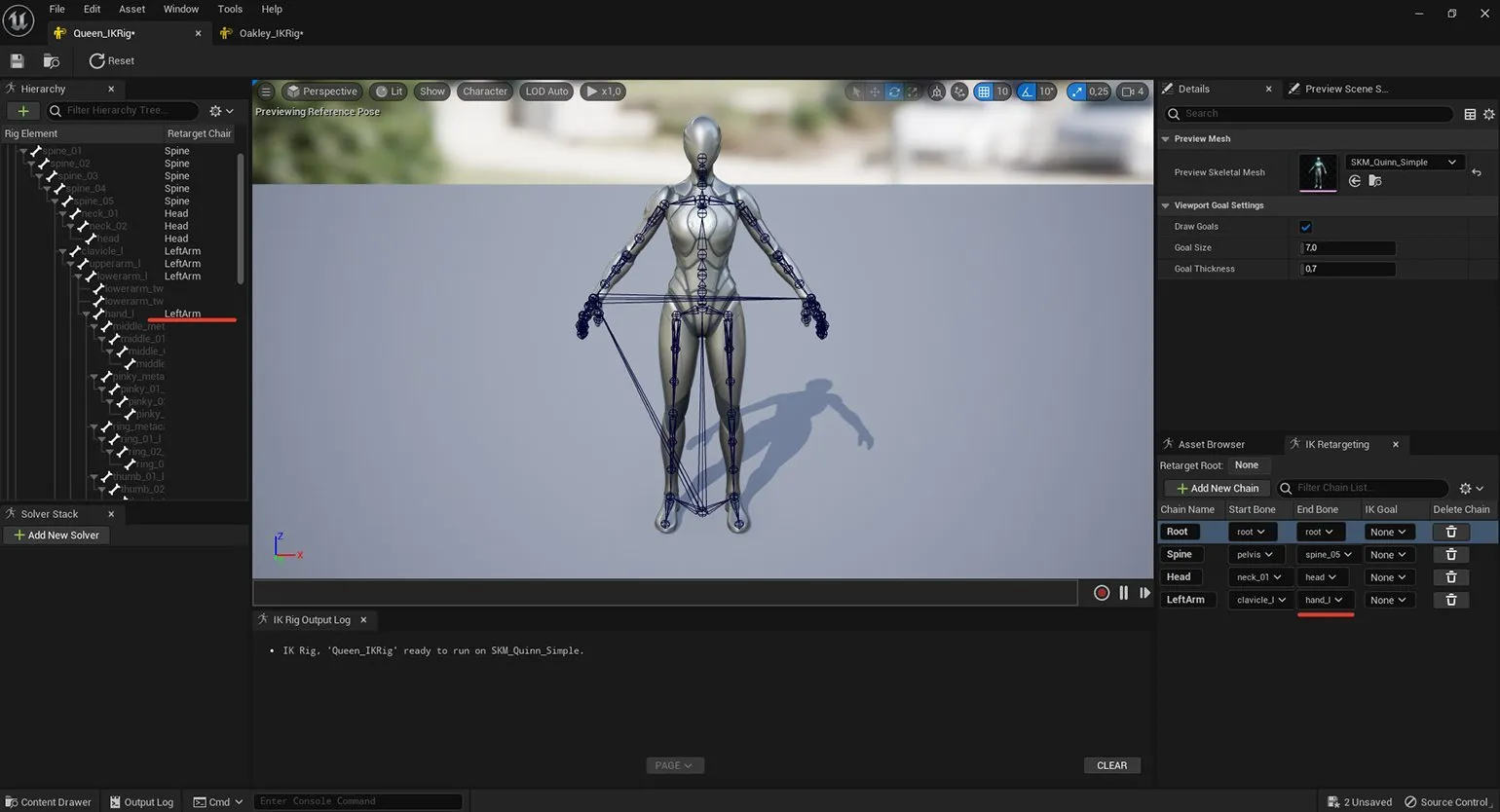This screenshot has height=812, width=1500.
Task: Save the current IK Rig asset
Action: [17, 60]
